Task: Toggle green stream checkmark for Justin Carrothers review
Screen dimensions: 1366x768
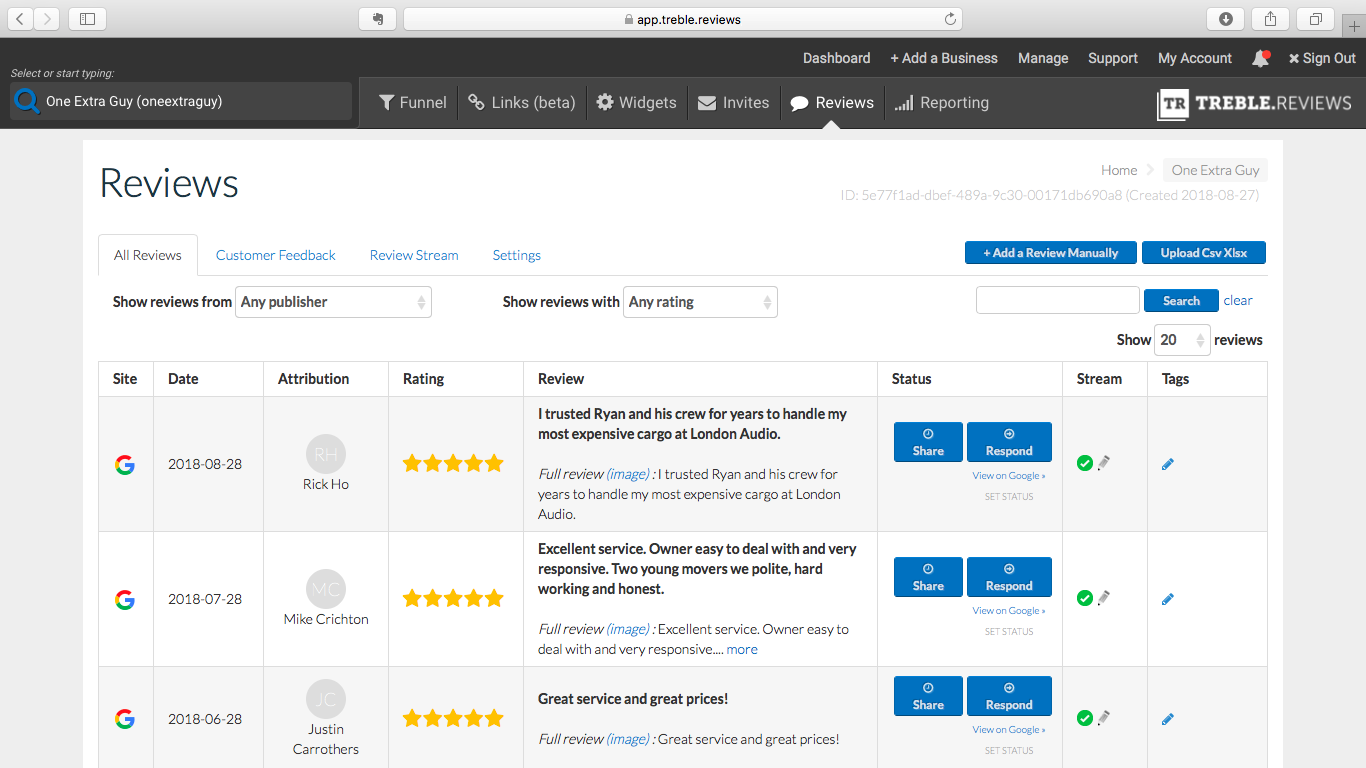Action: click(x=1085, y=718)
